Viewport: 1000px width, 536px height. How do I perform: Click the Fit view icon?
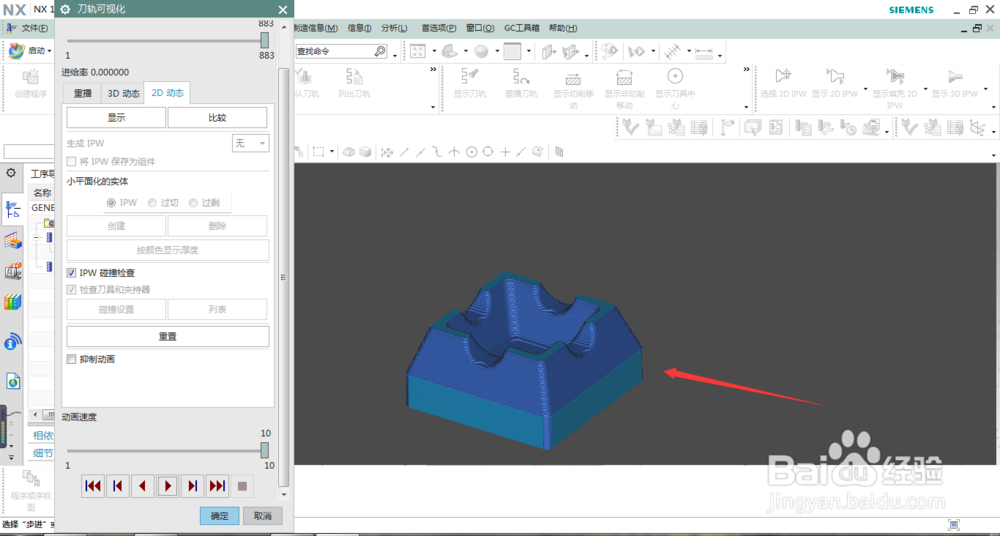(x=418, y=52)
